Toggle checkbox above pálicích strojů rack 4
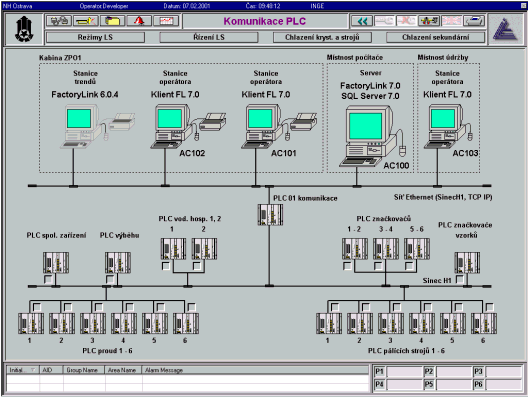 click(x=428, y=307)
